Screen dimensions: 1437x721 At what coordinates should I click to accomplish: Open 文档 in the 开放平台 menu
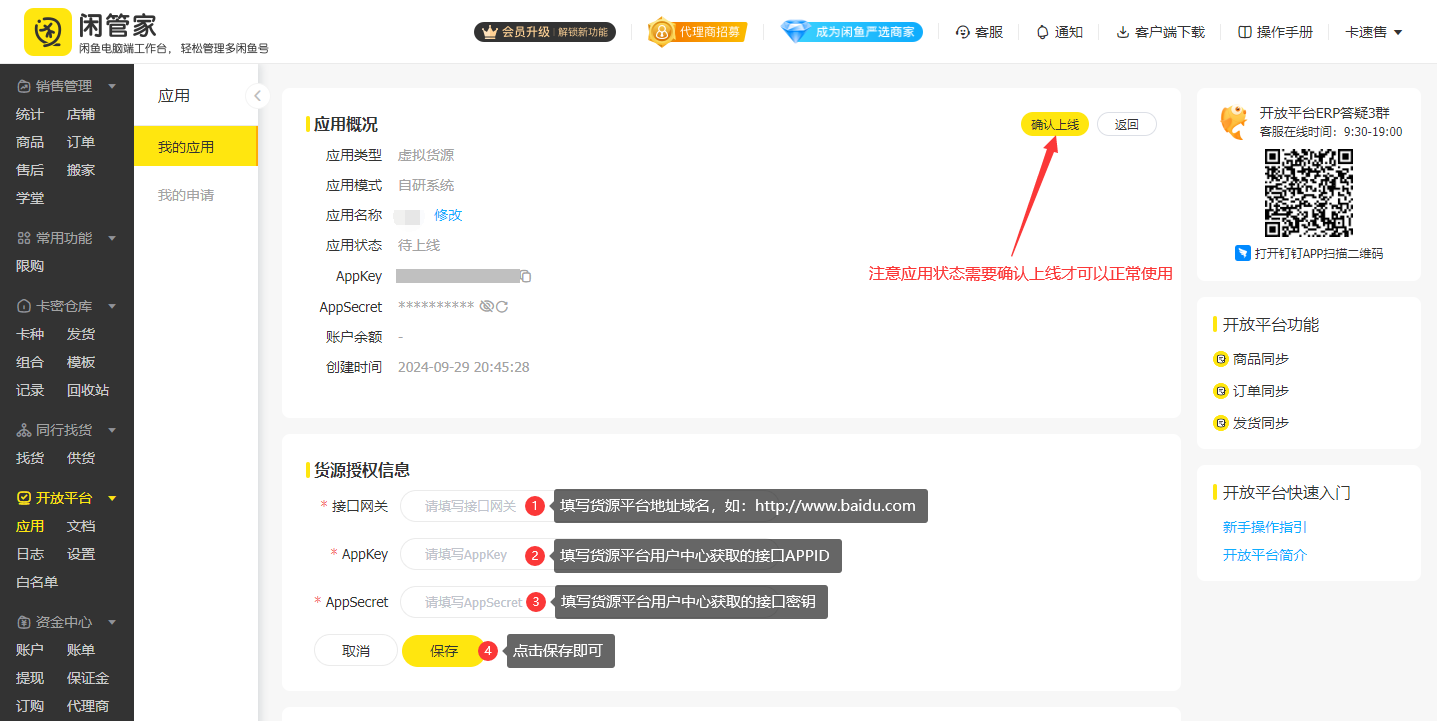pyautogui.click(x=81, y=525)
